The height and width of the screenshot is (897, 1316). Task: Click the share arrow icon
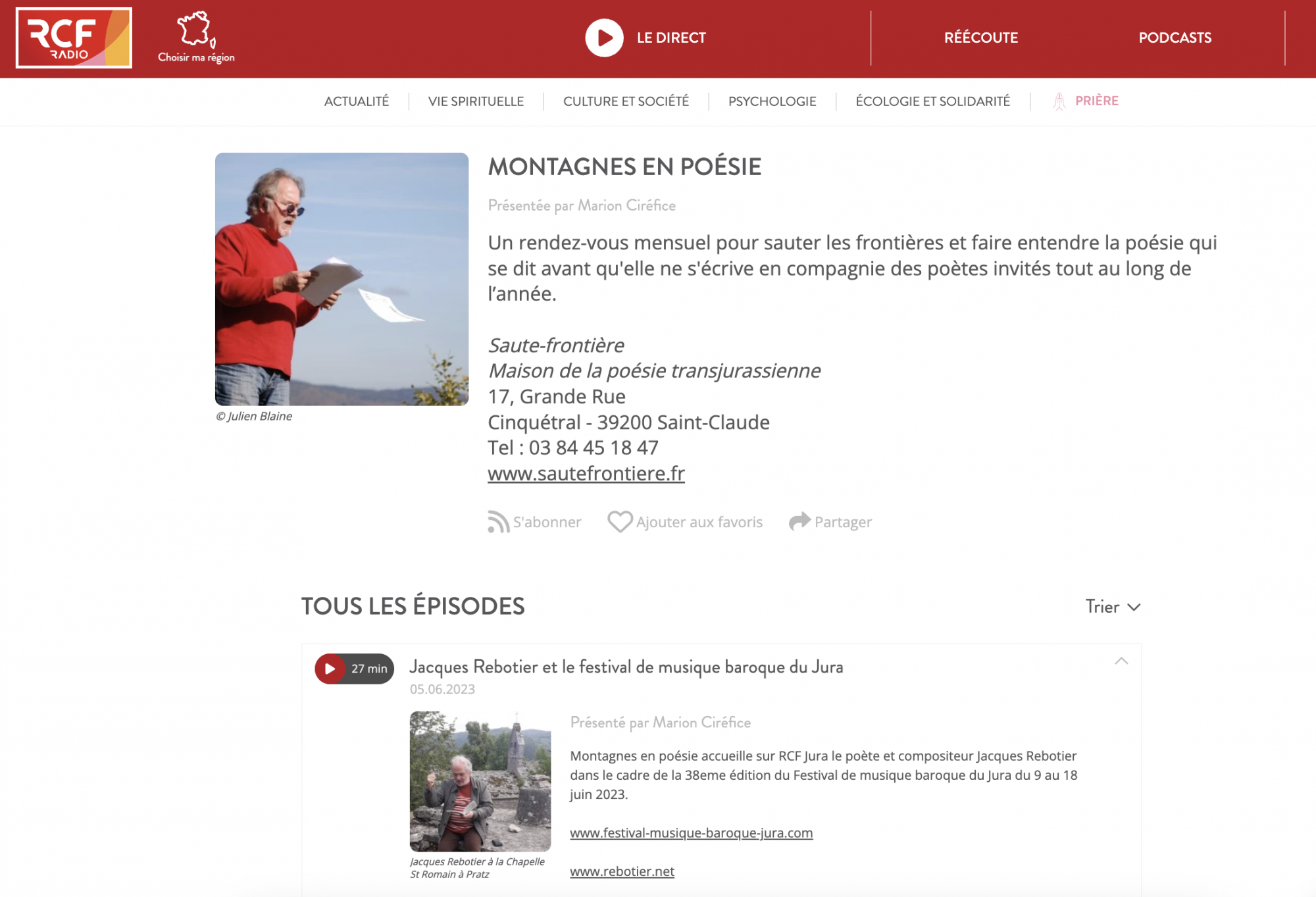tap(799, 521)
